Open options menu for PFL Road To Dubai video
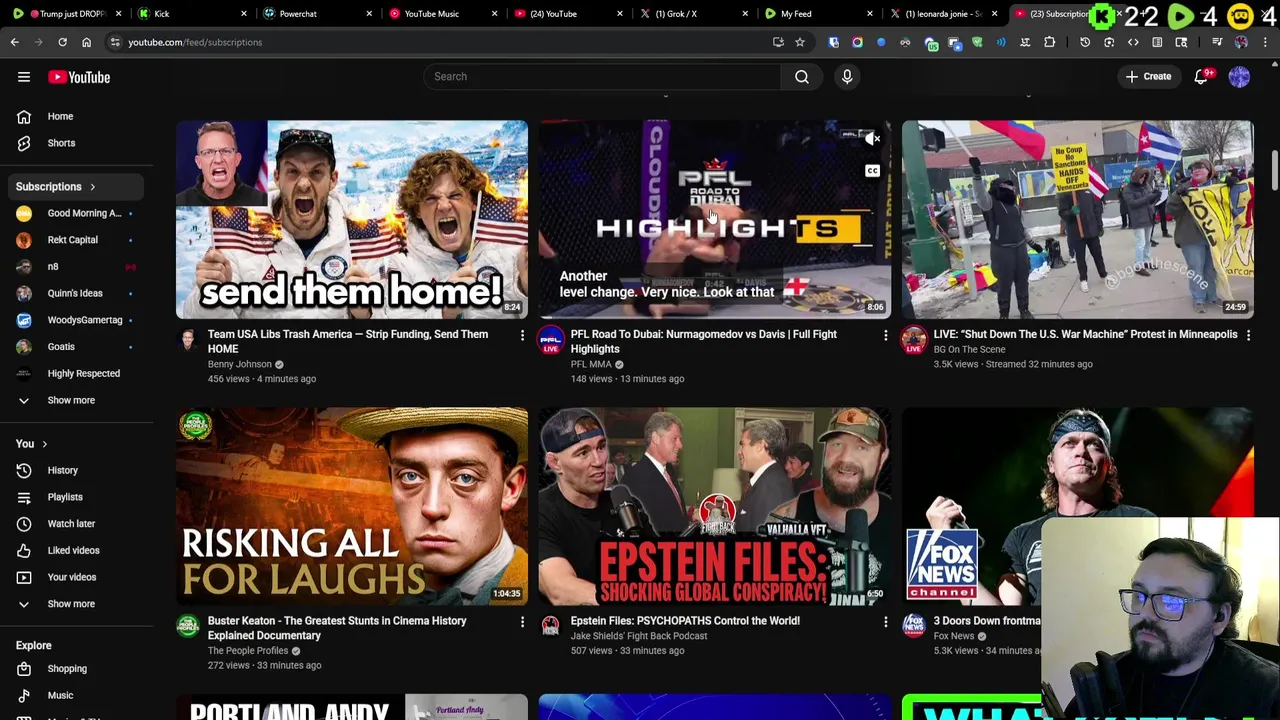The width and height of the screenshot is (1280, 720). pyautogui.click(x=885, y=335)
